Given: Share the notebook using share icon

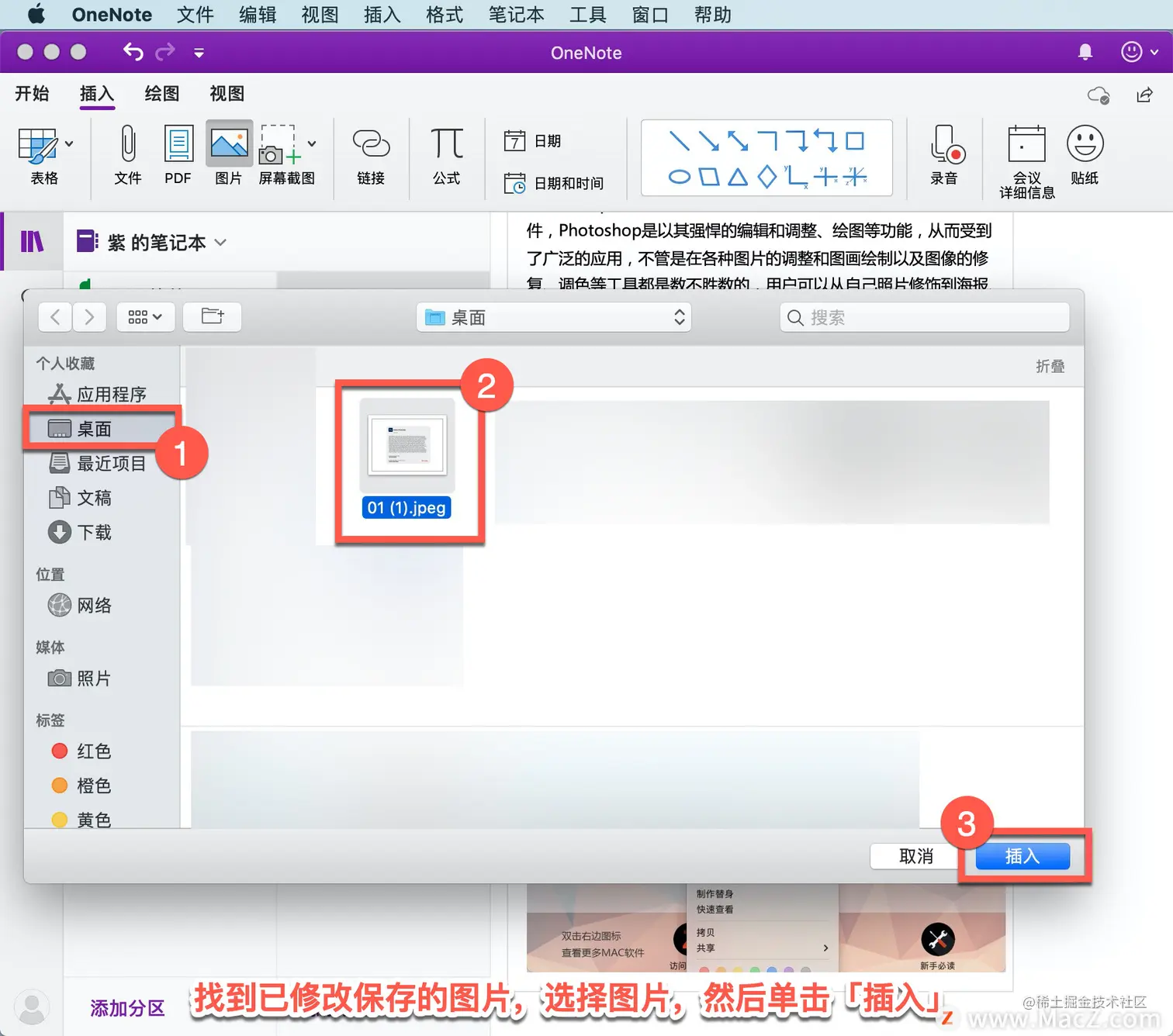Looking at the screenshot, I should (1144, 95).
